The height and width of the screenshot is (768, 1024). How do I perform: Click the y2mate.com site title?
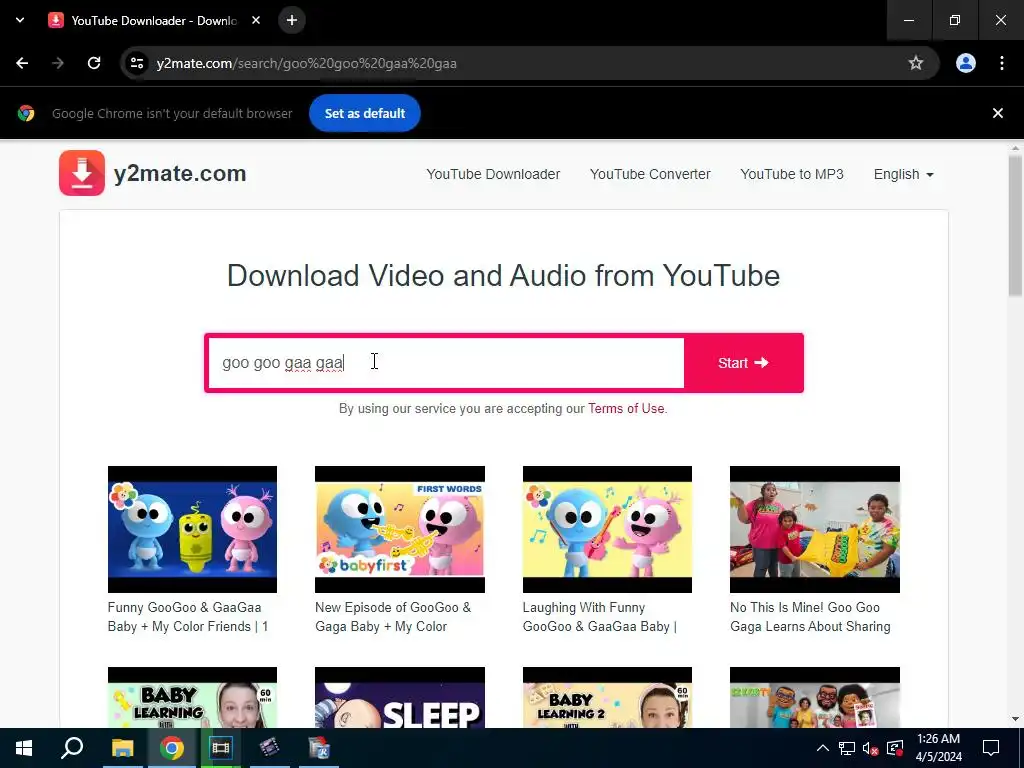[x=180, y=174]
